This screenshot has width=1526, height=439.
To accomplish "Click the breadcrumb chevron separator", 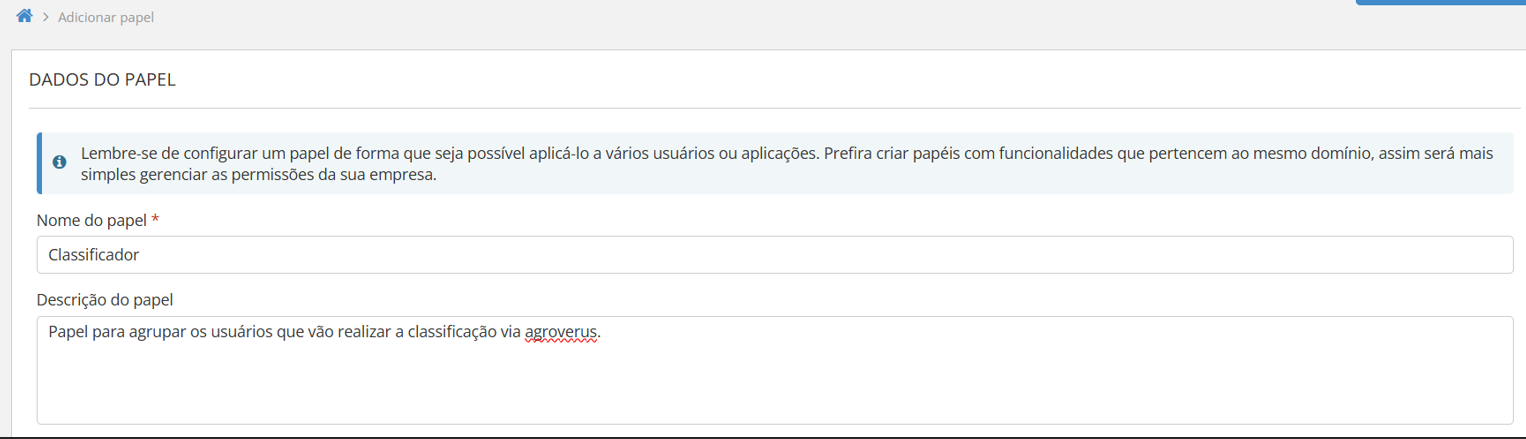I will [x=46, y=18].
